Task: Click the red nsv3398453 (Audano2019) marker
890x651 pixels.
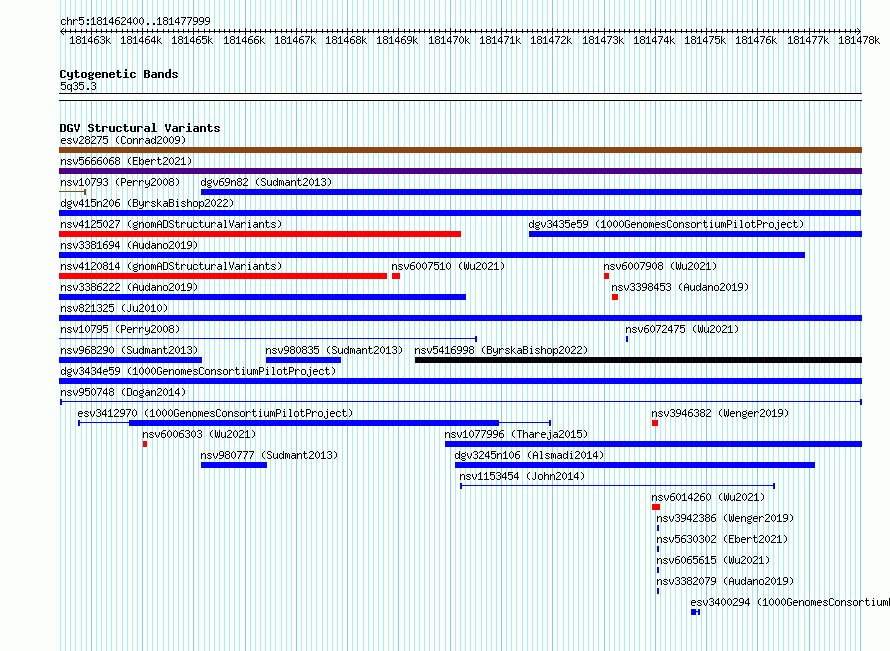Action: coord(615,297)
